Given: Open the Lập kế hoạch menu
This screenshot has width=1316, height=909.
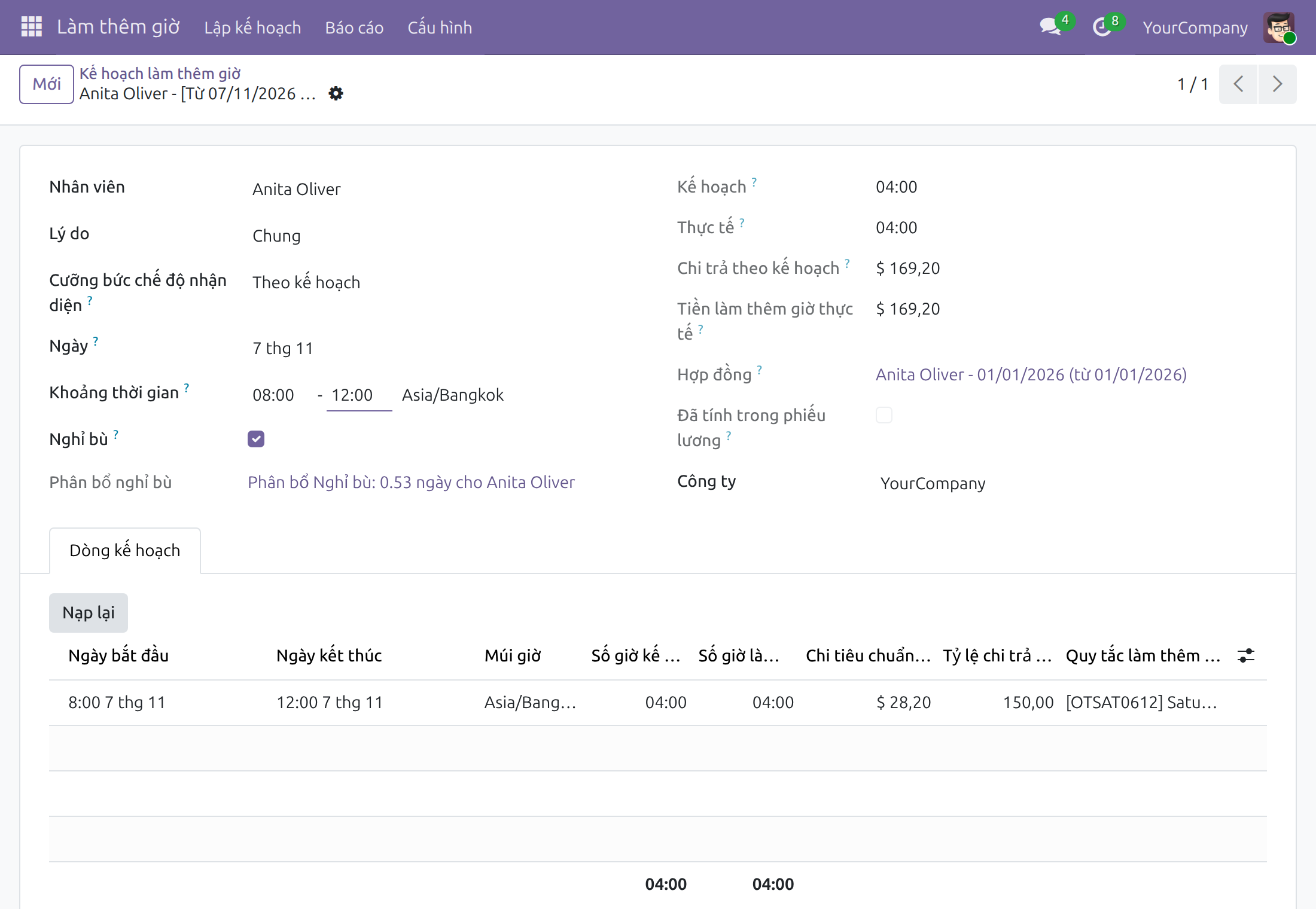Looking at the screenshot, I should pyautogui.click(x=252, y=28).
